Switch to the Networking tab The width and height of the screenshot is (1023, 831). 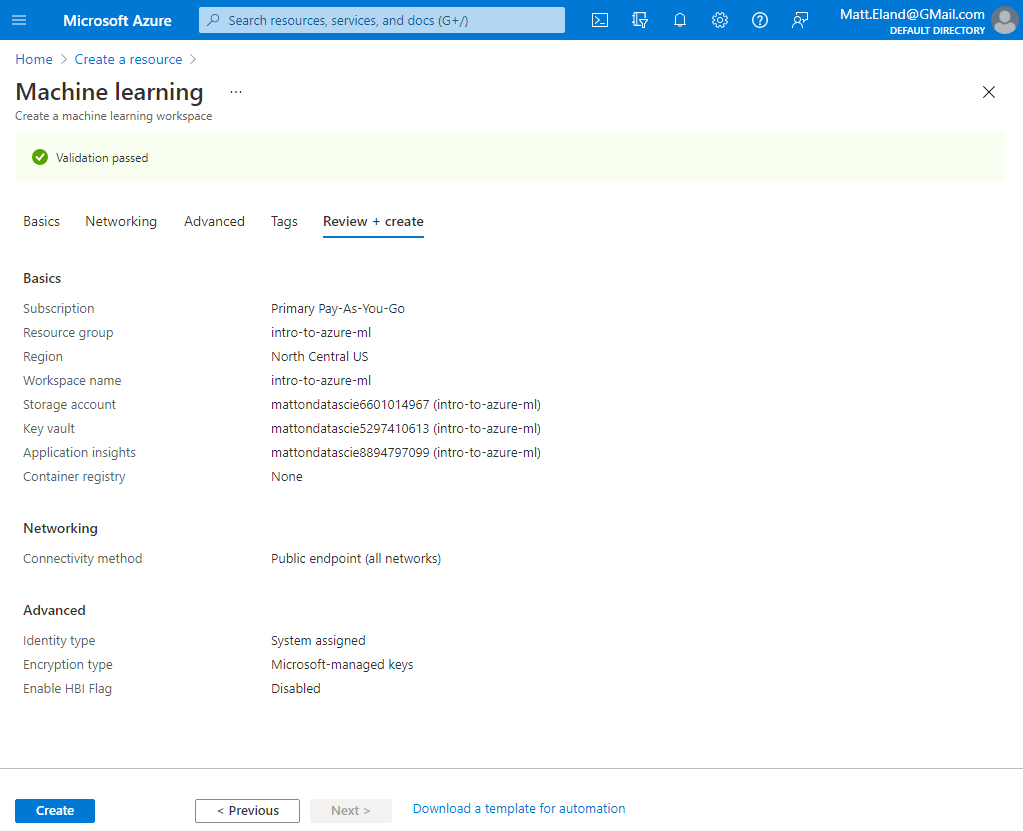click(x=121, y=221)
